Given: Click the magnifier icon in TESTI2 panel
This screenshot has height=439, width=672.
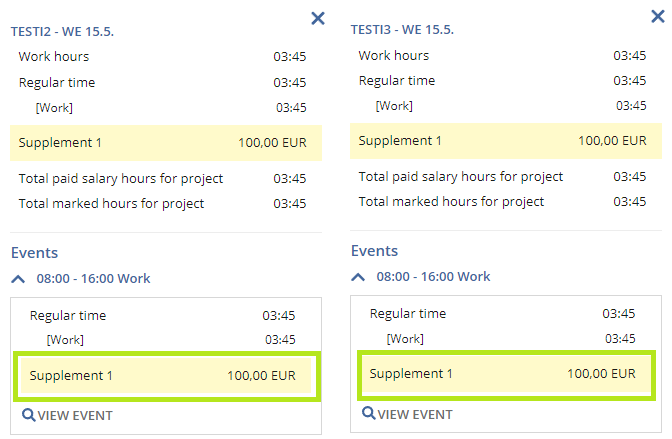Looking at the screenshot, I should coord(29,415).
